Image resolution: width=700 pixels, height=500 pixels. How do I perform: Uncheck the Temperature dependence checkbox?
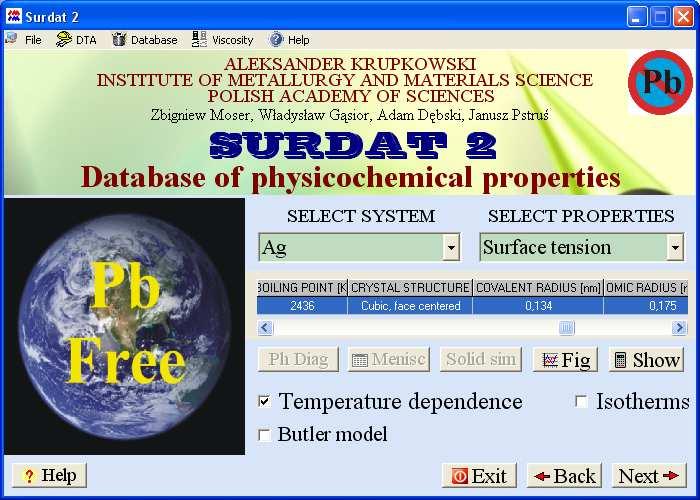pos(264,401)
